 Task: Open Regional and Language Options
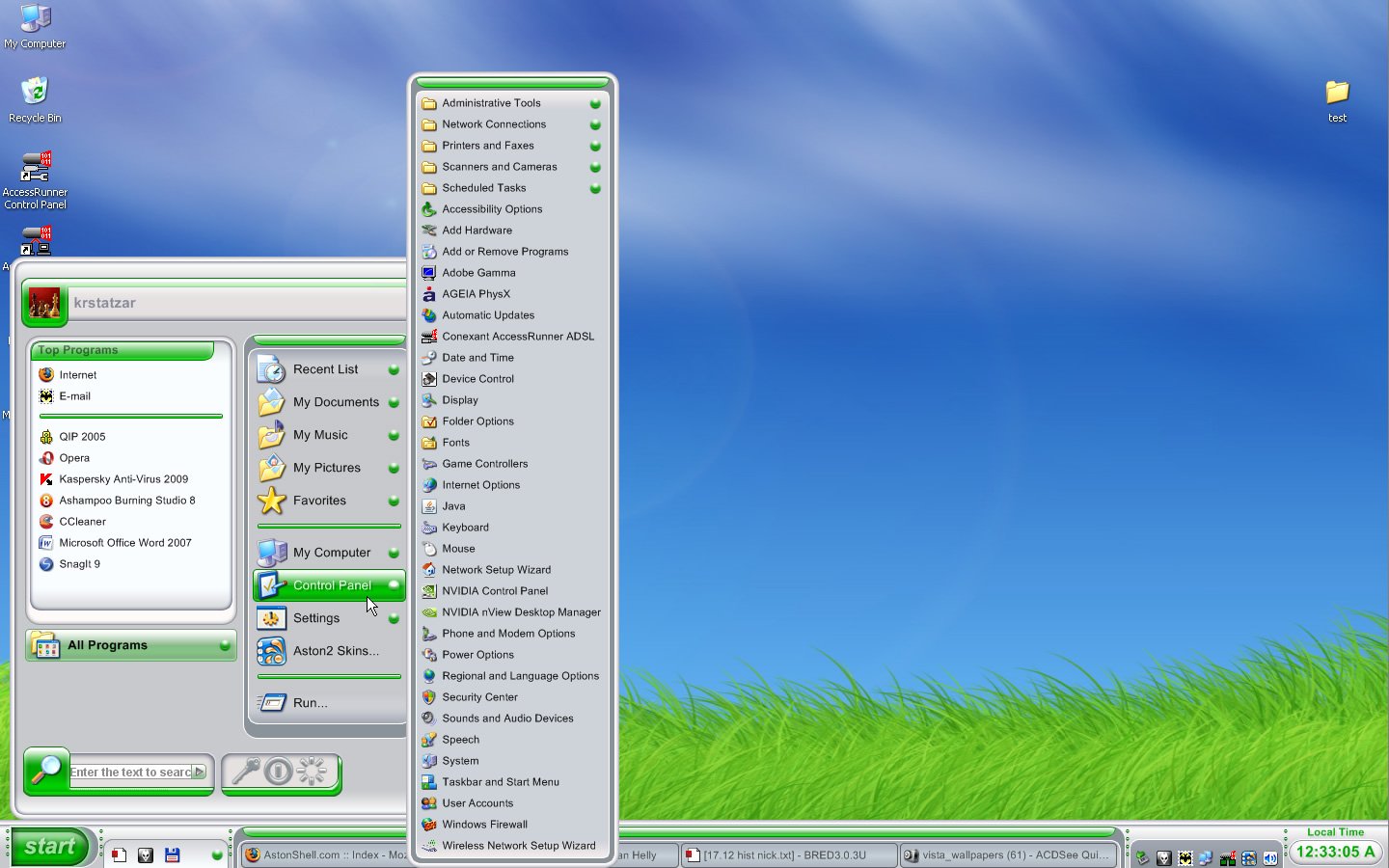[x=512, y=676]
